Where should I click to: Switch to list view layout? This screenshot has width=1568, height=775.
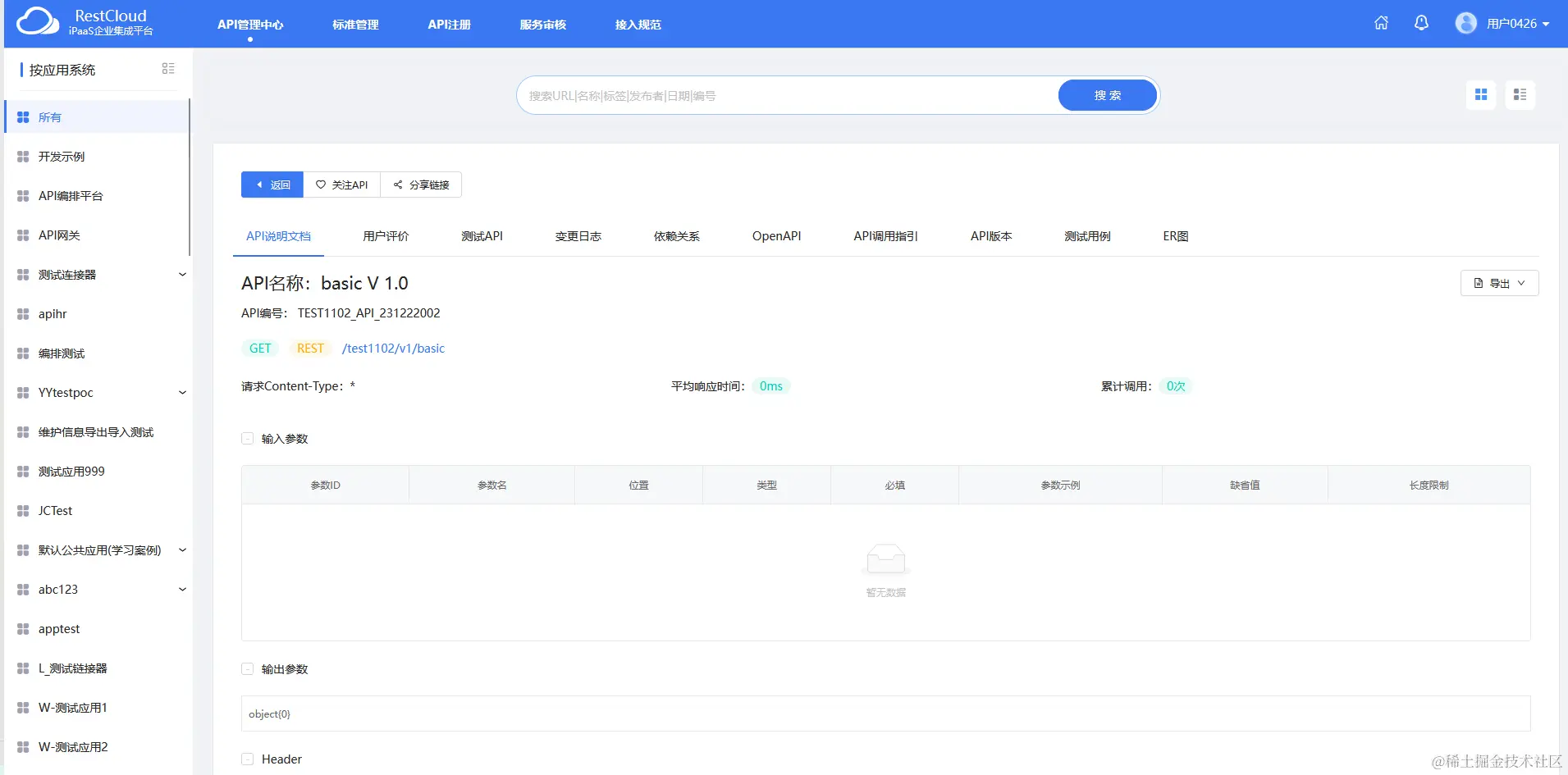pyautogui.click(x=1520, y=95)
